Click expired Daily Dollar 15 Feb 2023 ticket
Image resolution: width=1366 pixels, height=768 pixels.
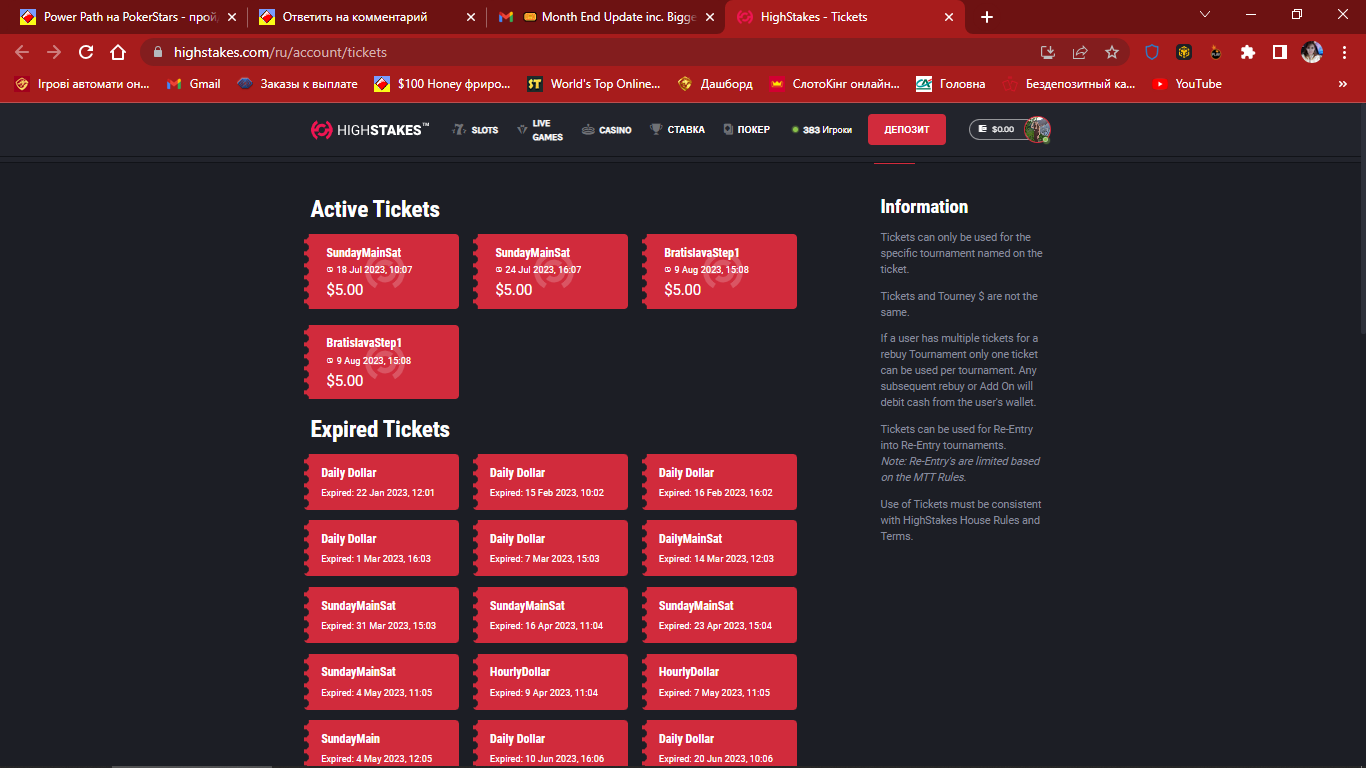[x=550, y=482]
